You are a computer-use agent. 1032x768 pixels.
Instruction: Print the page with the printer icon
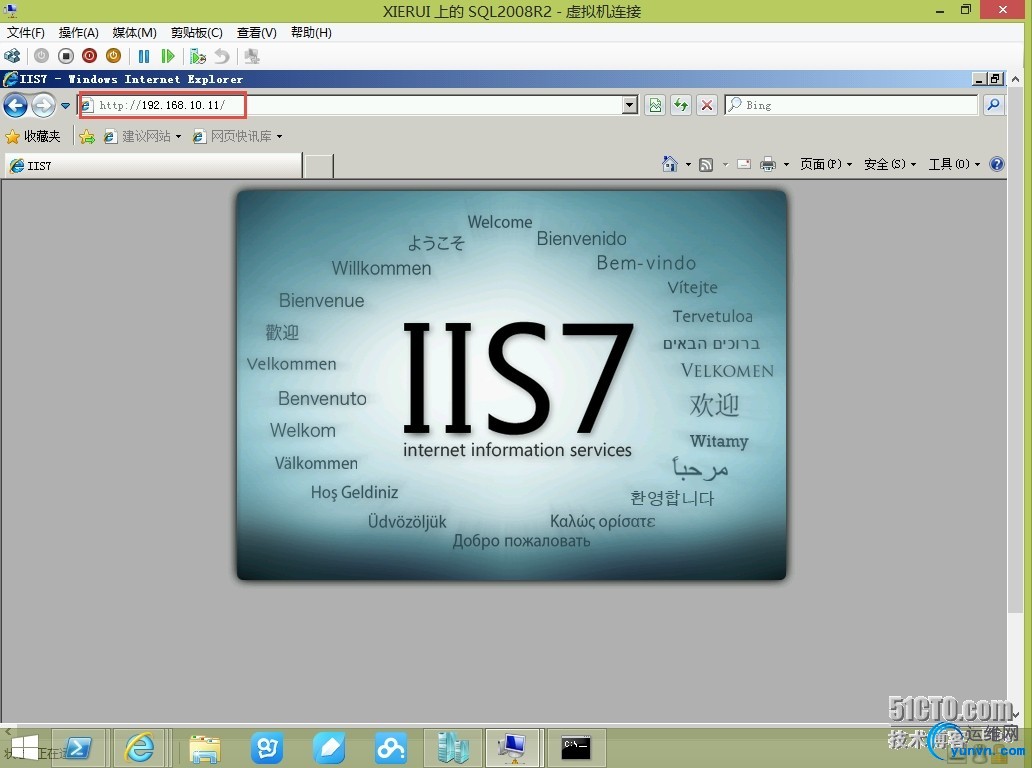pyautogui.click(x=767, y=164)
